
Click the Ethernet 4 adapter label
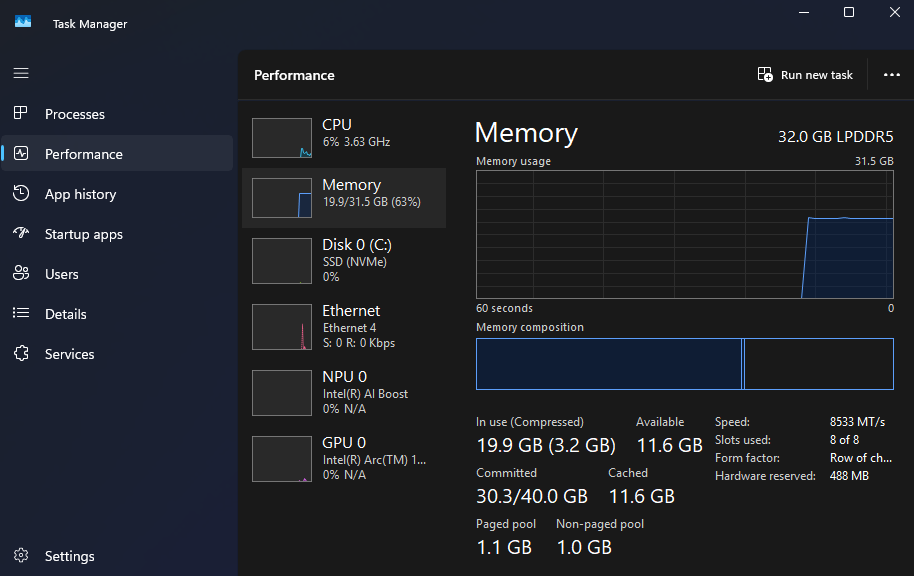[350, 328]
